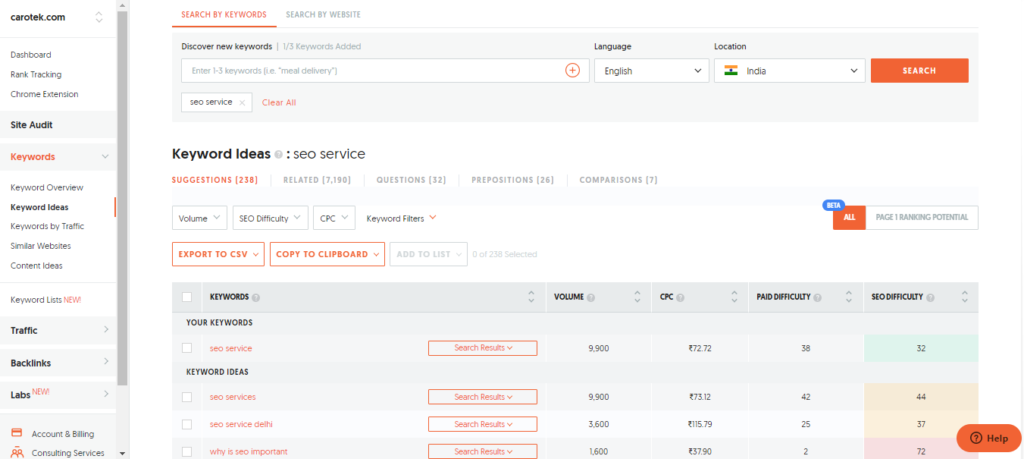Open the Language dropdown set to English
Image resolution: width=1024 pixels, height=459 pixels.
click(651, 71)
